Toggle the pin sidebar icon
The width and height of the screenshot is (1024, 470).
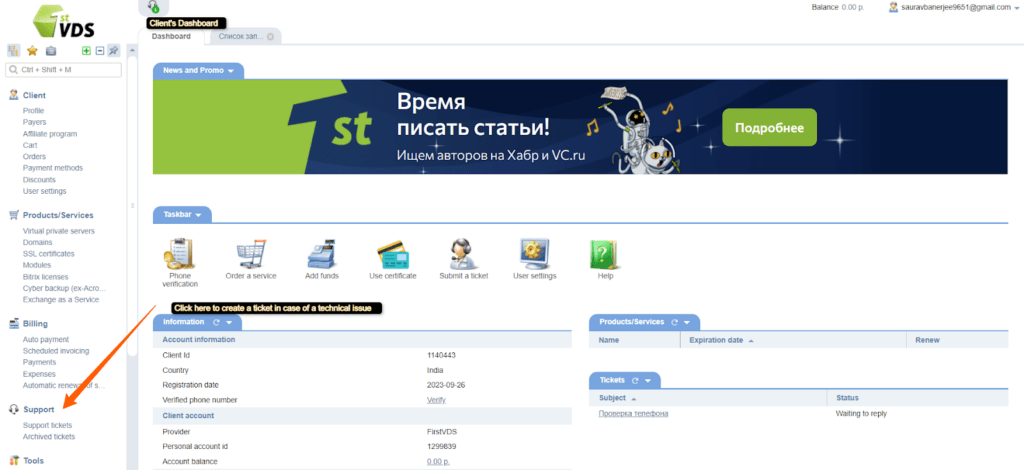(114, 50)
